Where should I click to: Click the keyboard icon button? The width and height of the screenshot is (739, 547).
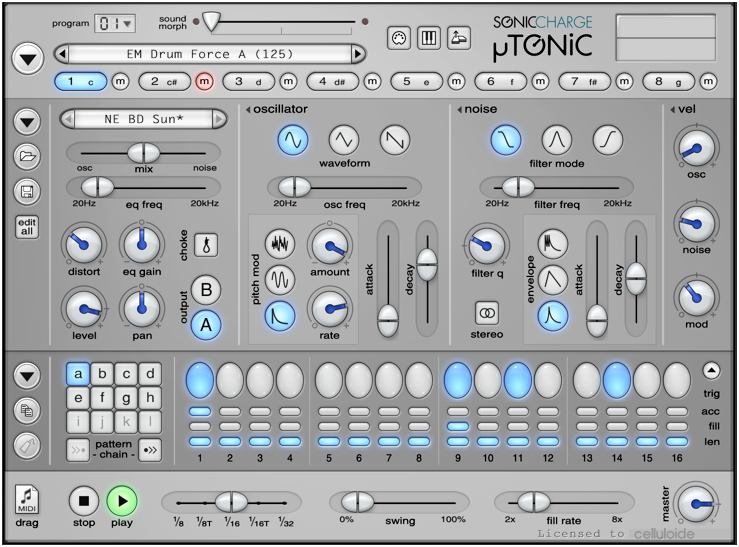pos(429,38)
